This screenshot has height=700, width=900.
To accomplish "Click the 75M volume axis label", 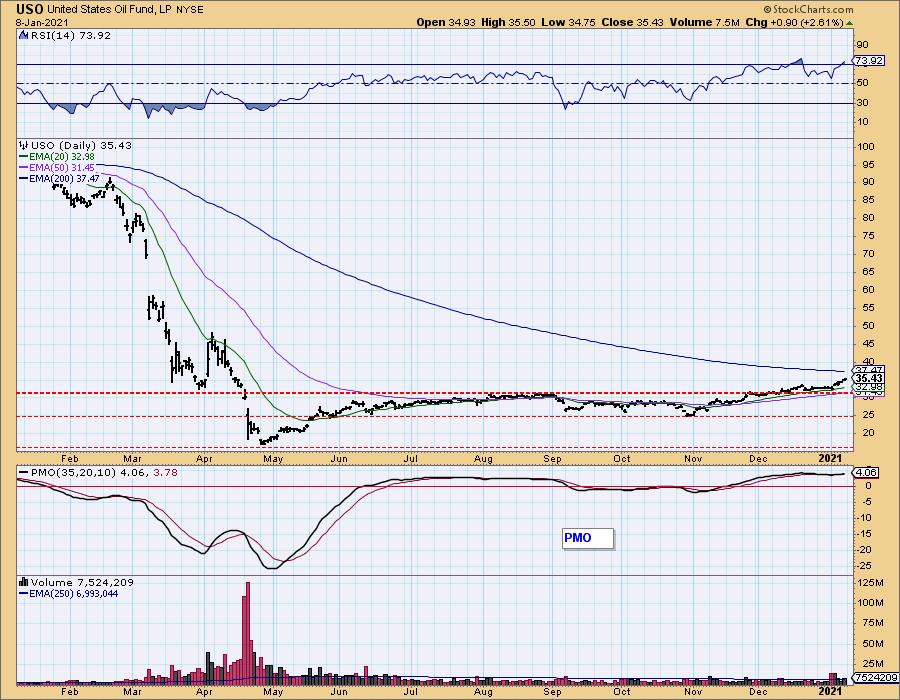I will tap(870, 623).
